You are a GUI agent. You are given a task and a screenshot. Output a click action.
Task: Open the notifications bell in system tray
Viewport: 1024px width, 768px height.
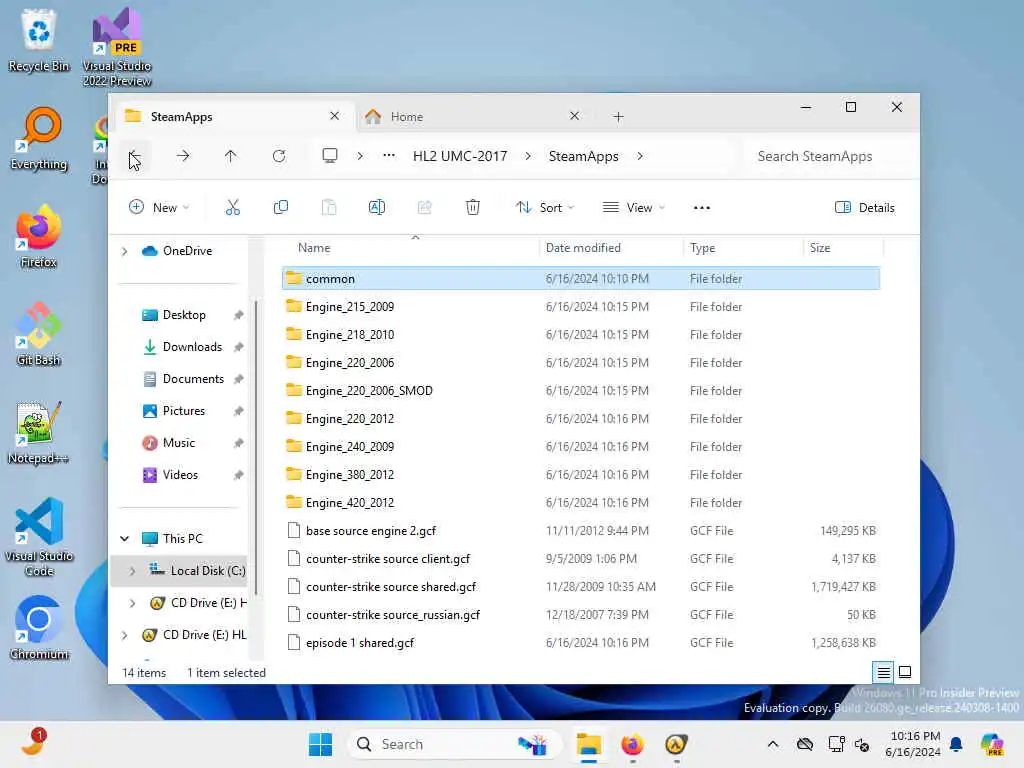click(x=956, y=744)
